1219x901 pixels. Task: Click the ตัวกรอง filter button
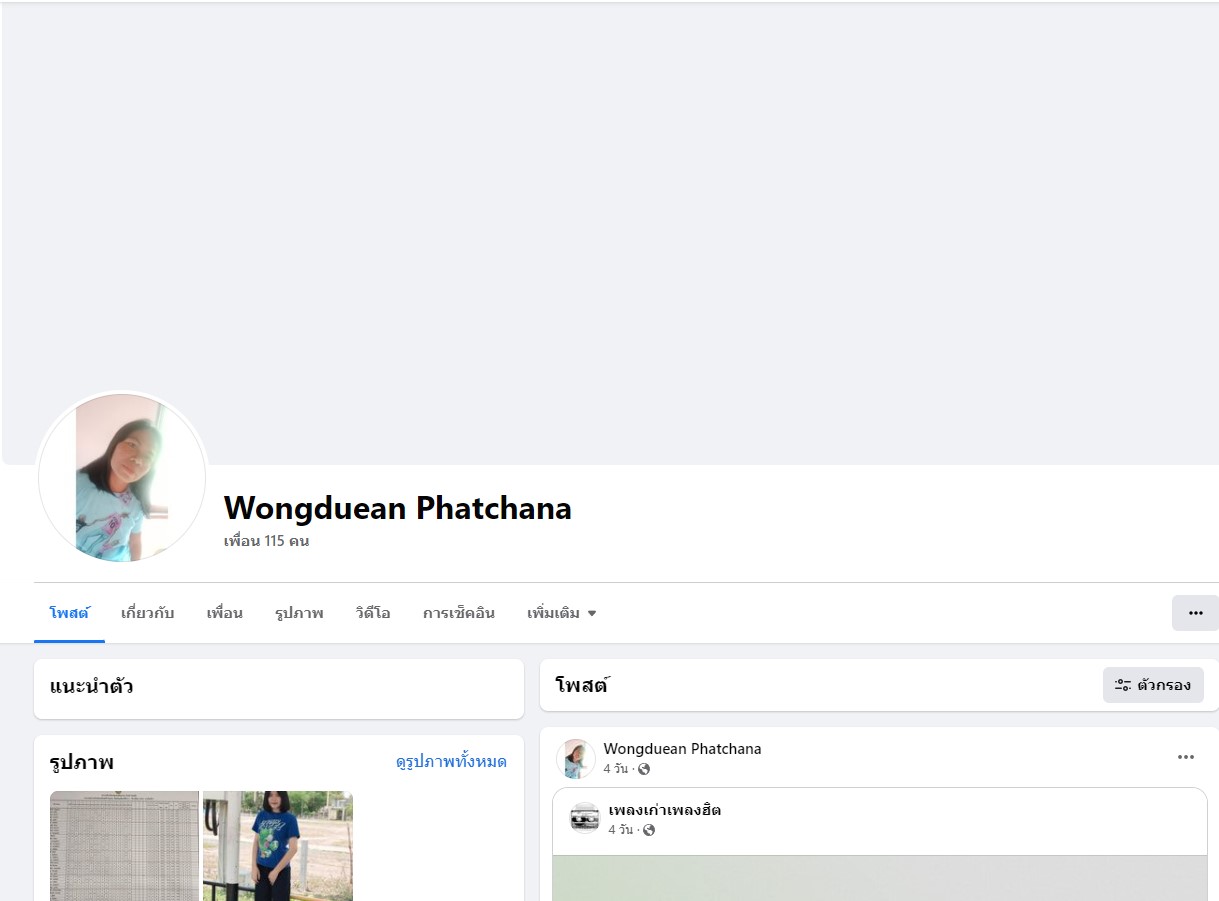pyautogui.click(x=1153, y=685)
